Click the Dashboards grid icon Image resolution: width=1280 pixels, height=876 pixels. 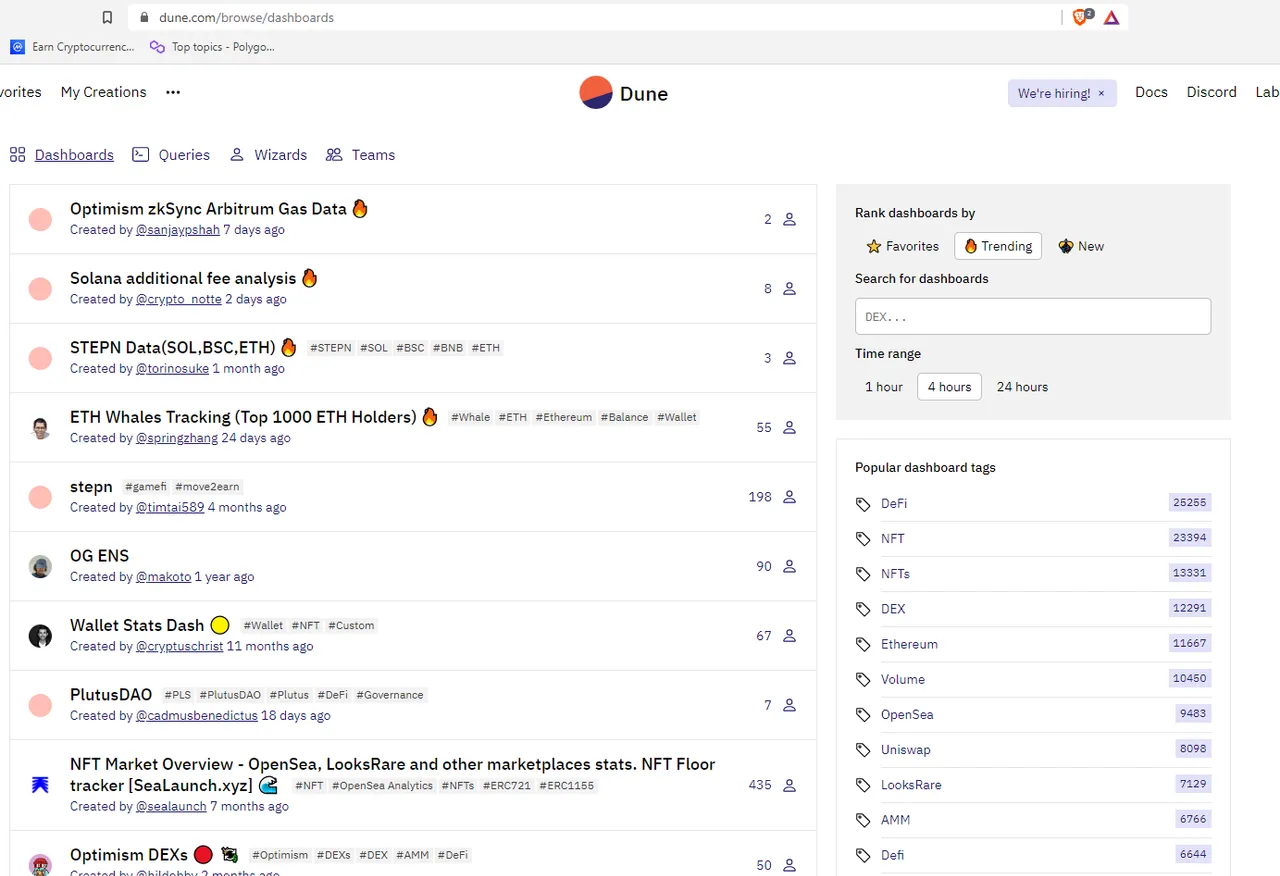(x=17, y=155)
